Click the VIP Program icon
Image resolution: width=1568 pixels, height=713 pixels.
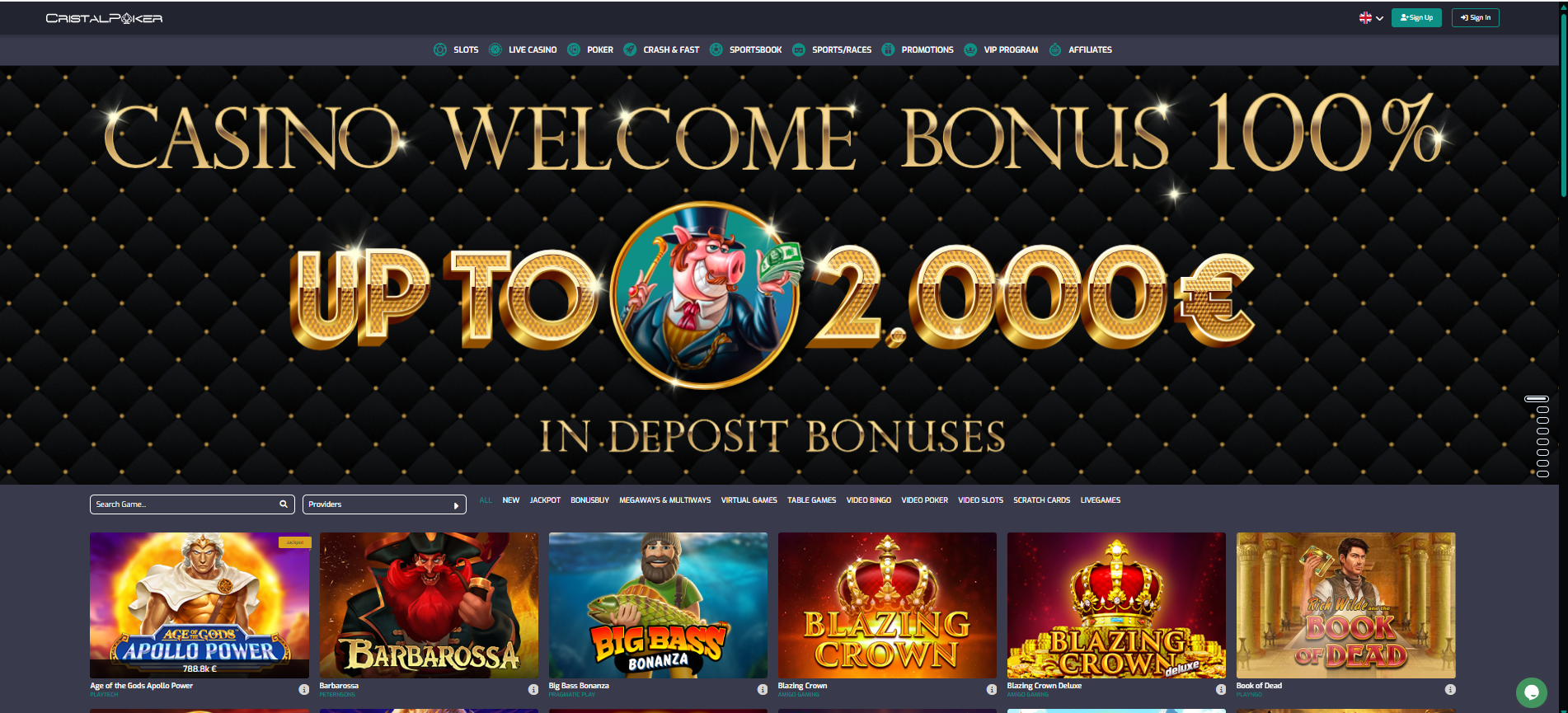pos(970,49)
